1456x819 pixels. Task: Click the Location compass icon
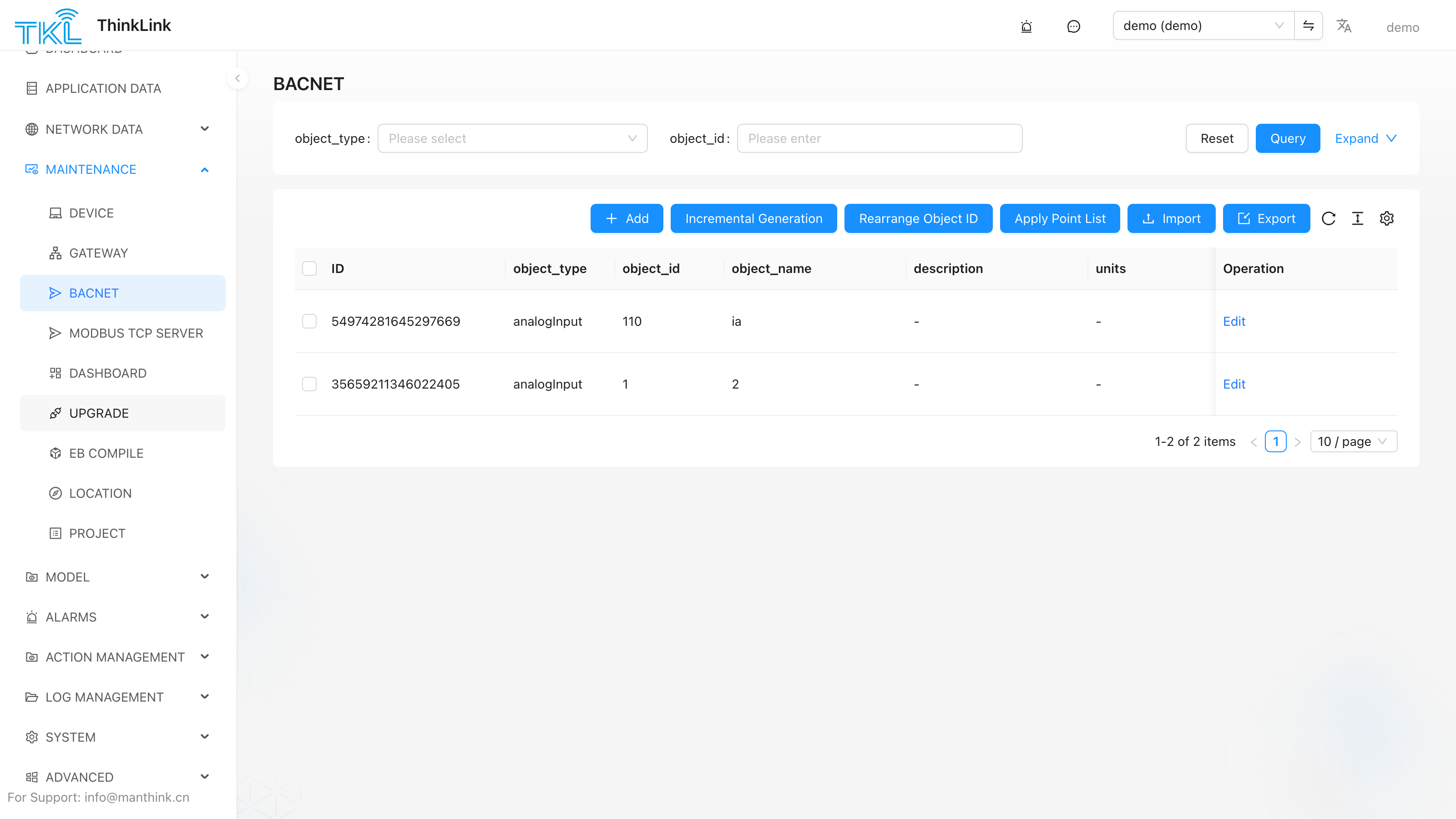pos(55,493)
